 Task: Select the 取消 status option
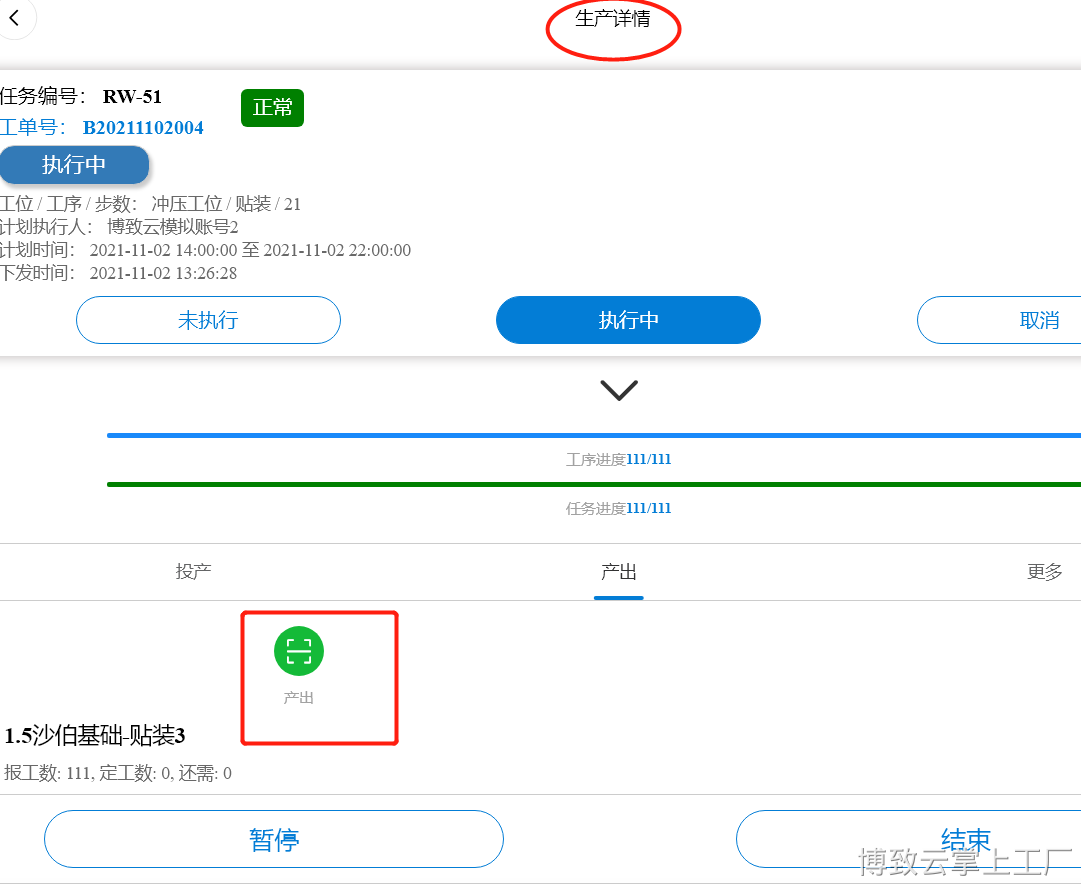tap(1000, 320)
